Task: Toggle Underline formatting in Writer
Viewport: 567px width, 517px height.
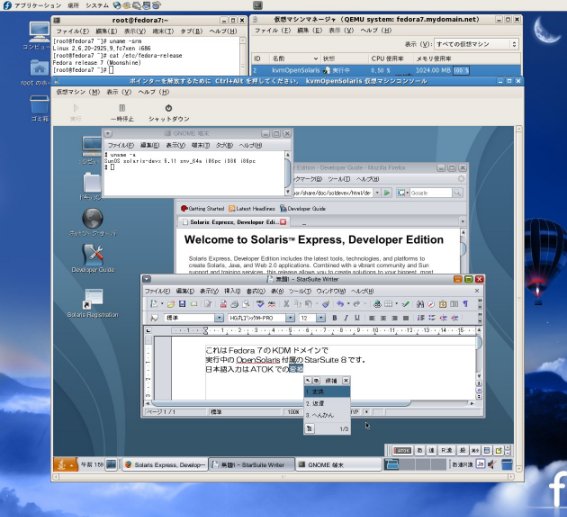Action: (357, 318)
